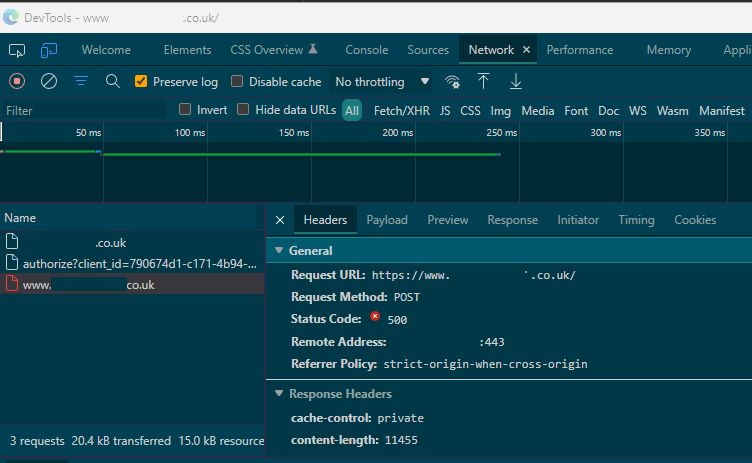The image size is (752, 463).
Task: Check the Invert filter checkbox
Action: click(185, 109)
